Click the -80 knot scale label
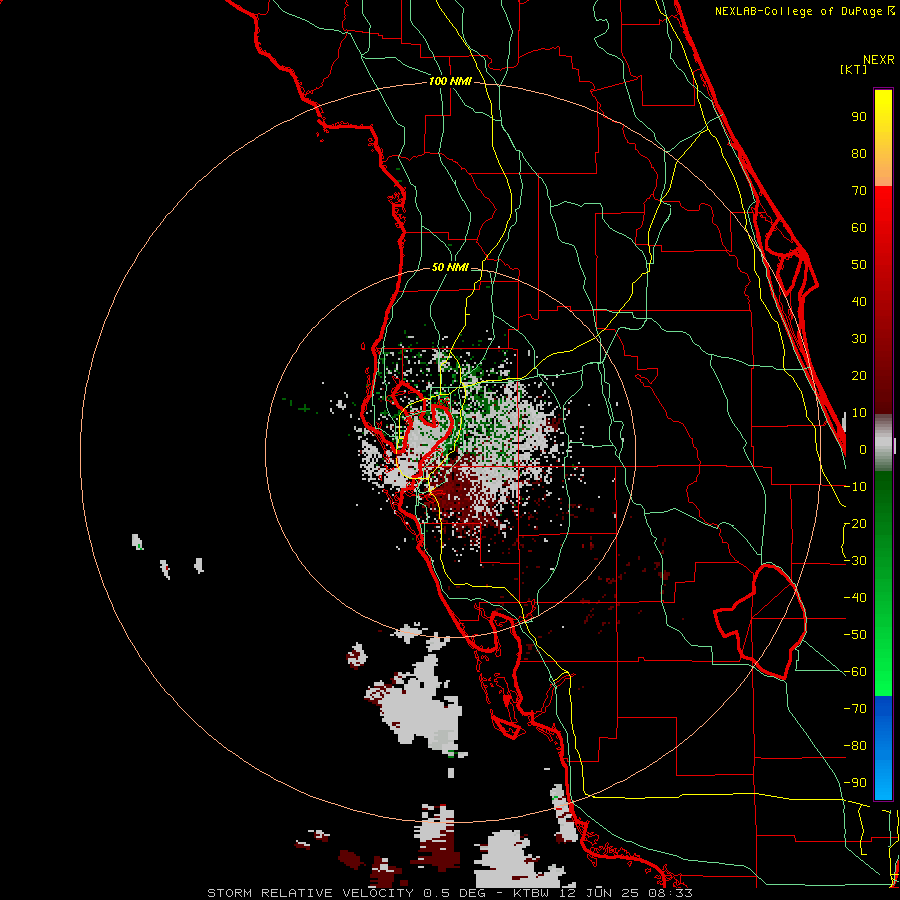The height and width of the screenshot is (900, 900). (x=855, y=746)
